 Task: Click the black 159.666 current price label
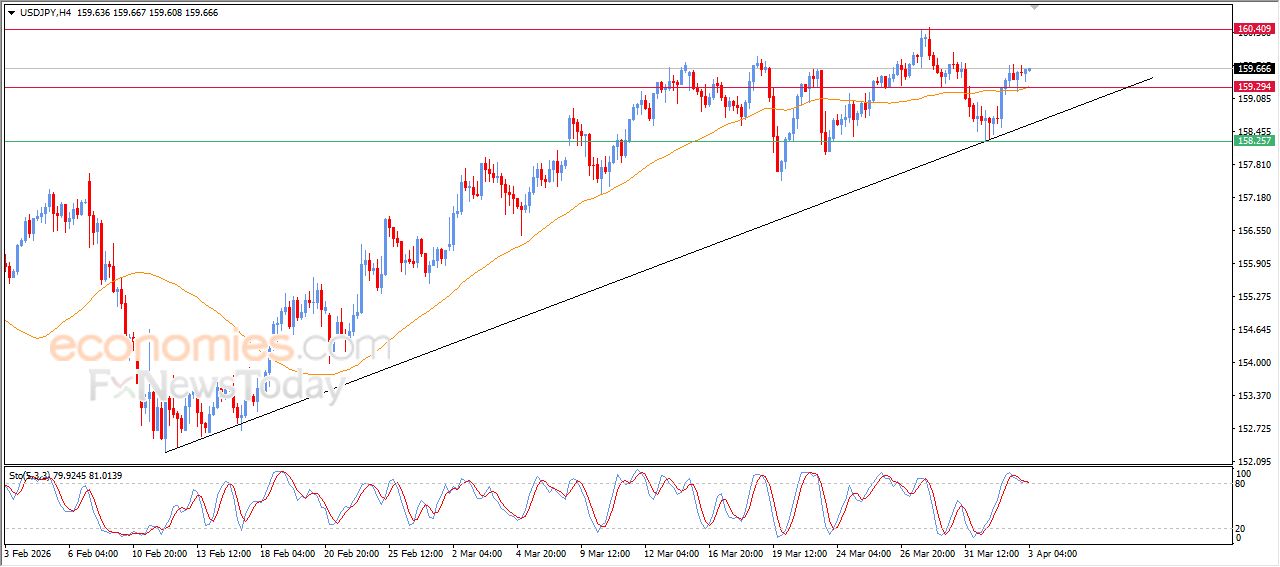click(1254, 68)
